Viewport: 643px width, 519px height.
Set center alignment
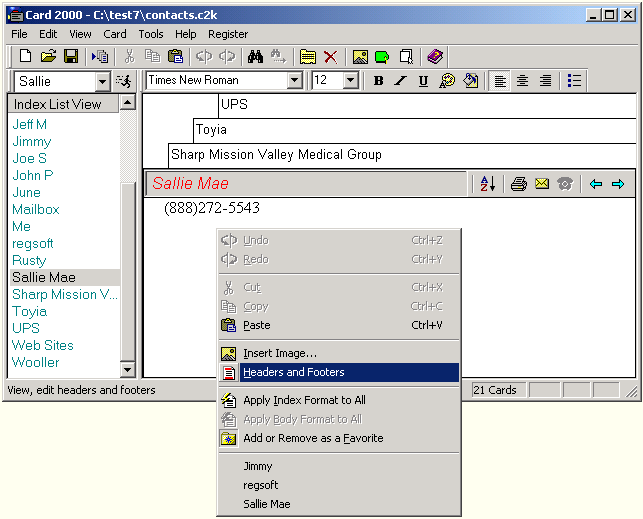tap(522, 81)
